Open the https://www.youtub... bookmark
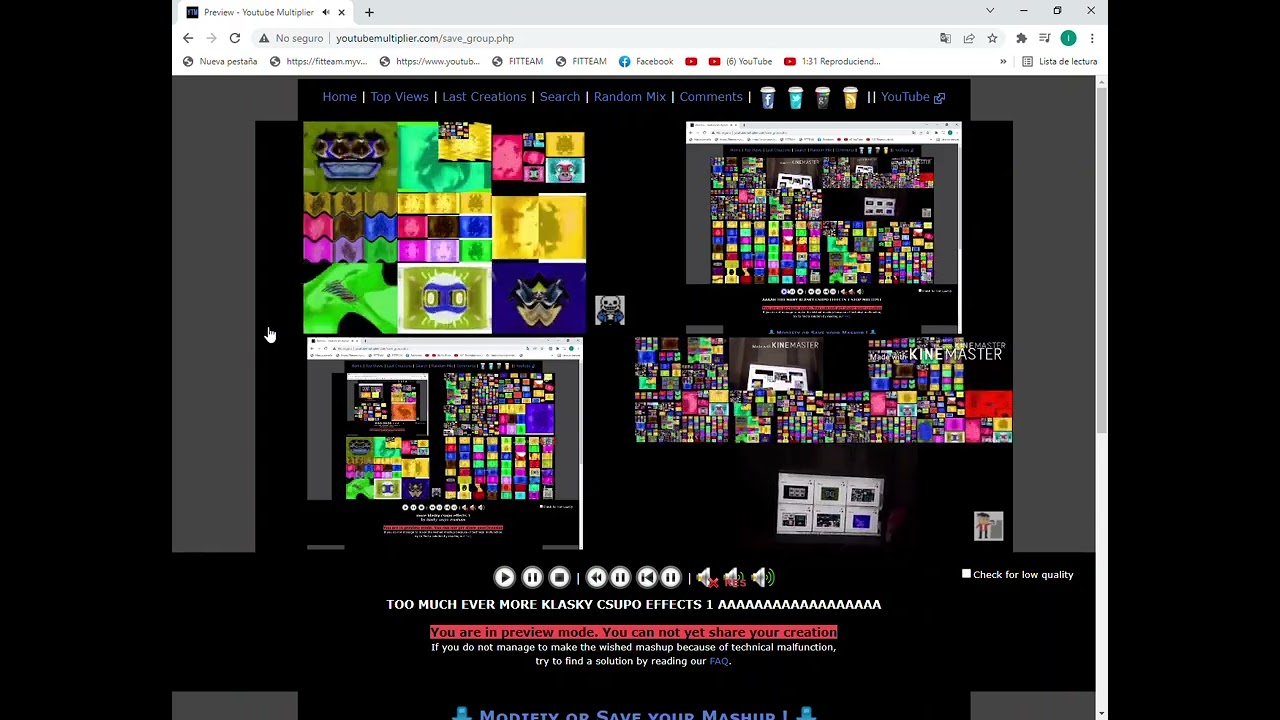 [428, 61]
